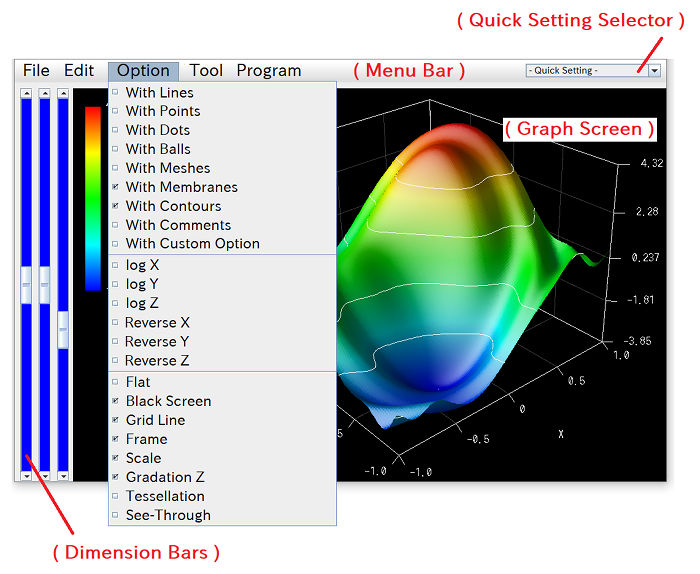Uncheck the Gradation Z option
Viewport: 700px width, 574px height.
pos(222,477)
